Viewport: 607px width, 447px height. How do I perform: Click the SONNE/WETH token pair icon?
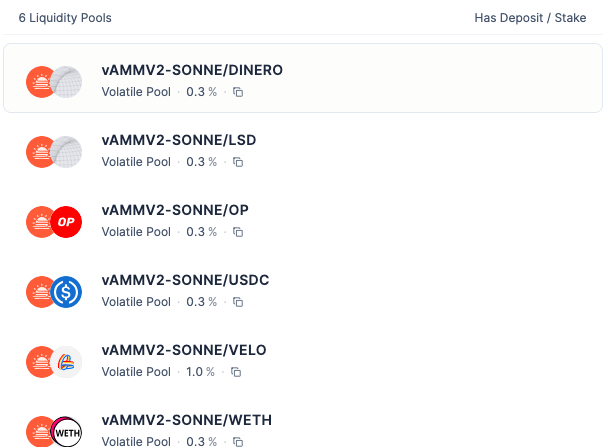point(54,431)
